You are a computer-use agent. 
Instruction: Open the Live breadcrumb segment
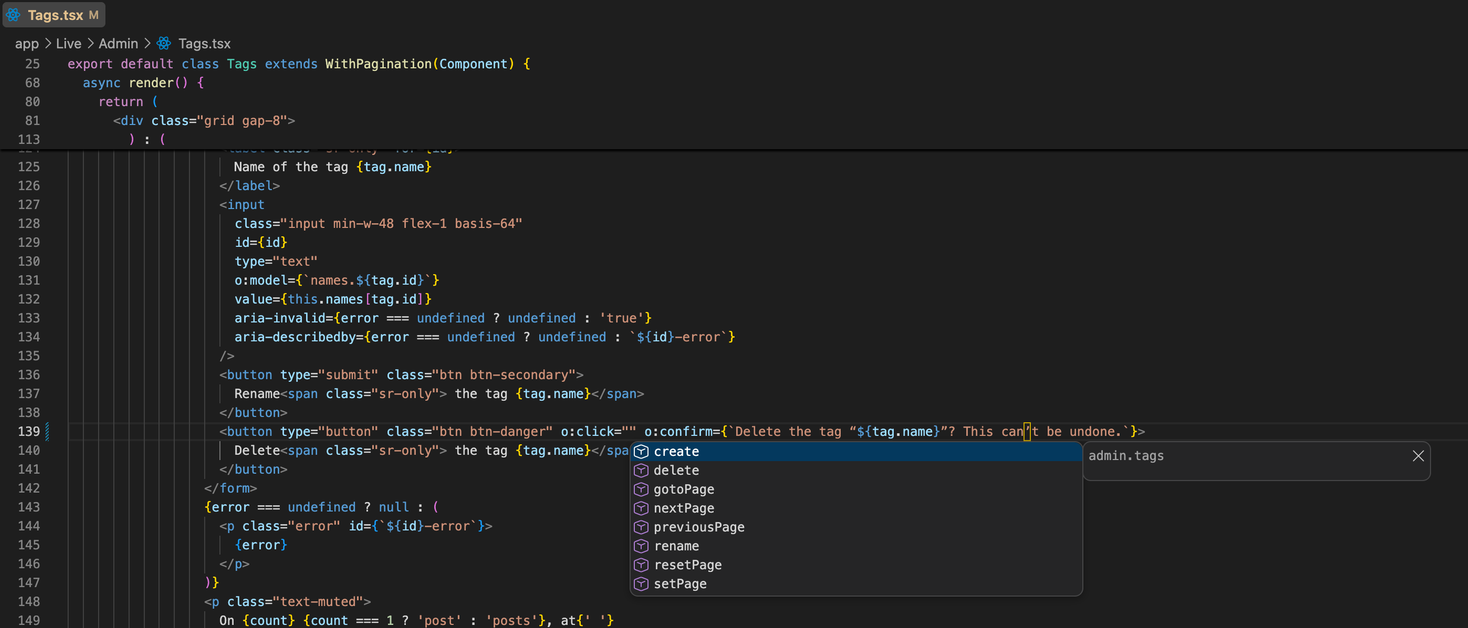pyautogui.click(x=69, y=43)
